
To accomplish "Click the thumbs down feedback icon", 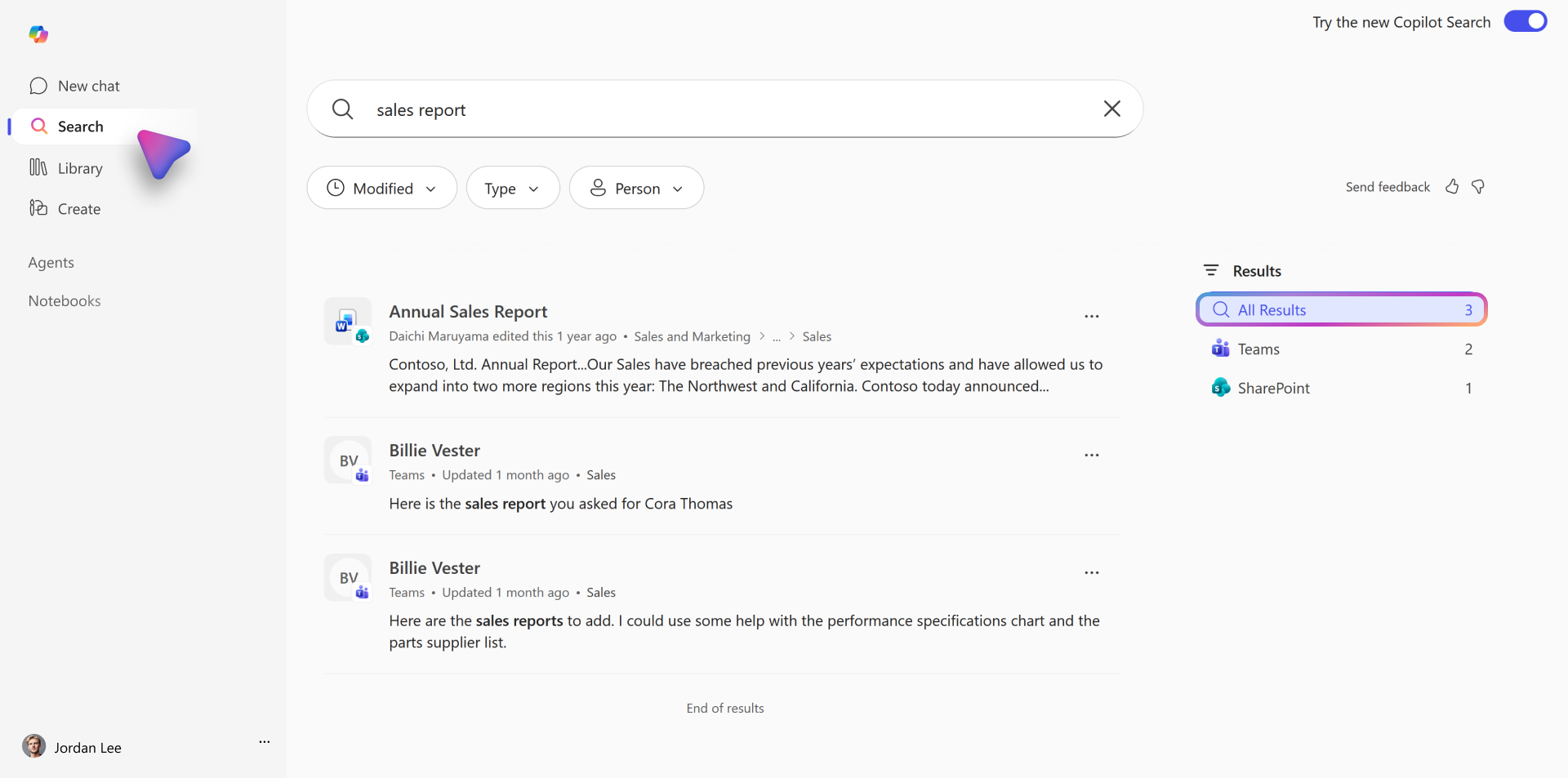I will [x=1478, y=187].
